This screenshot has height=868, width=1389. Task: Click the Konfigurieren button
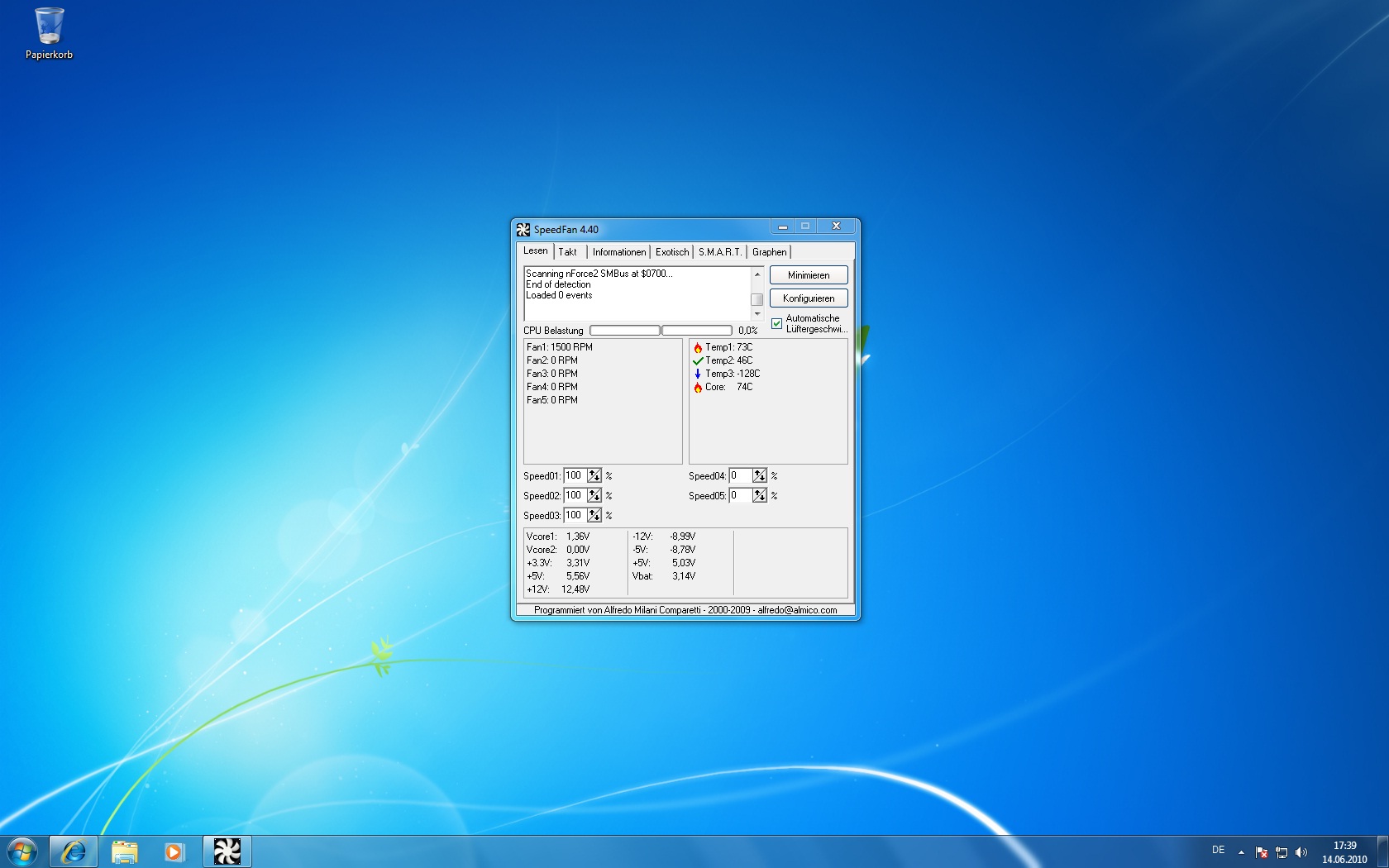tap(809, 298)
